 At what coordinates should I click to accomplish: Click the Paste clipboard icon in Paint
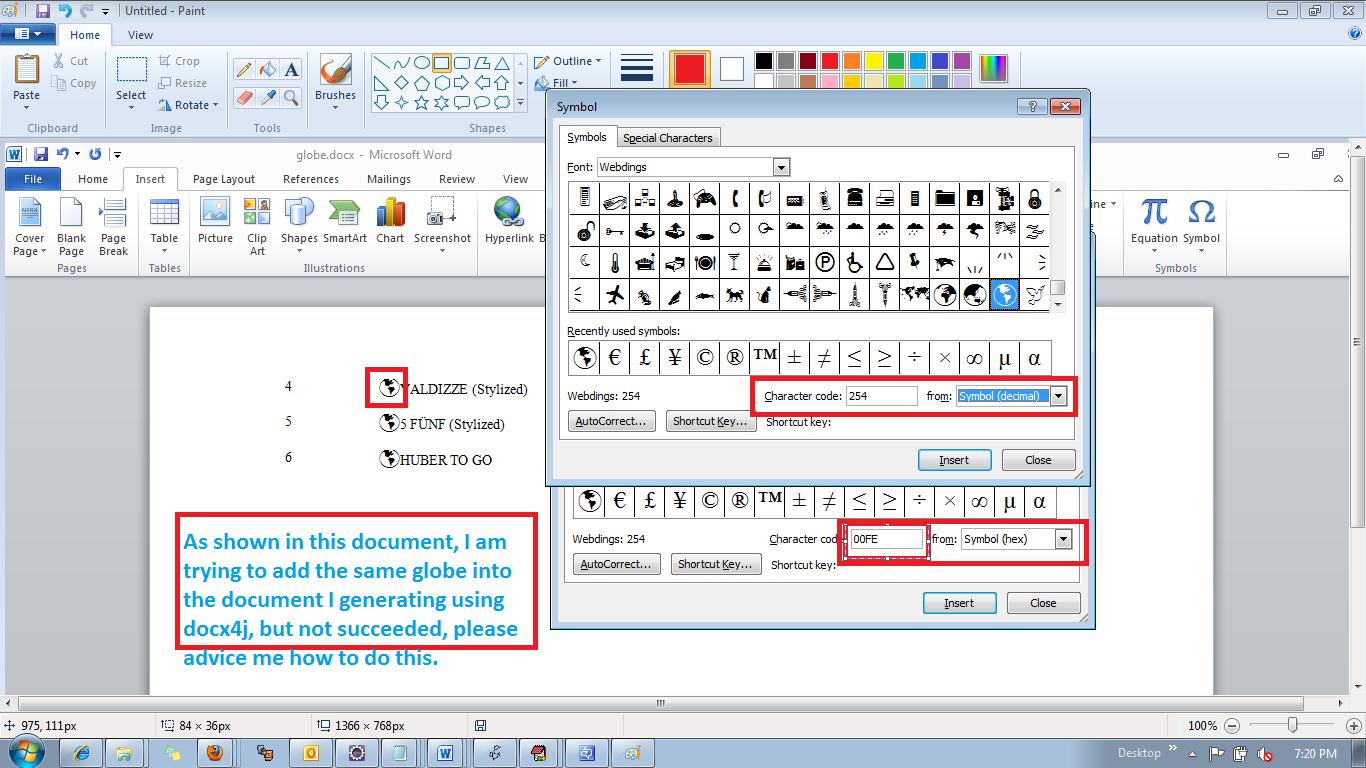(x=27, y=70)
